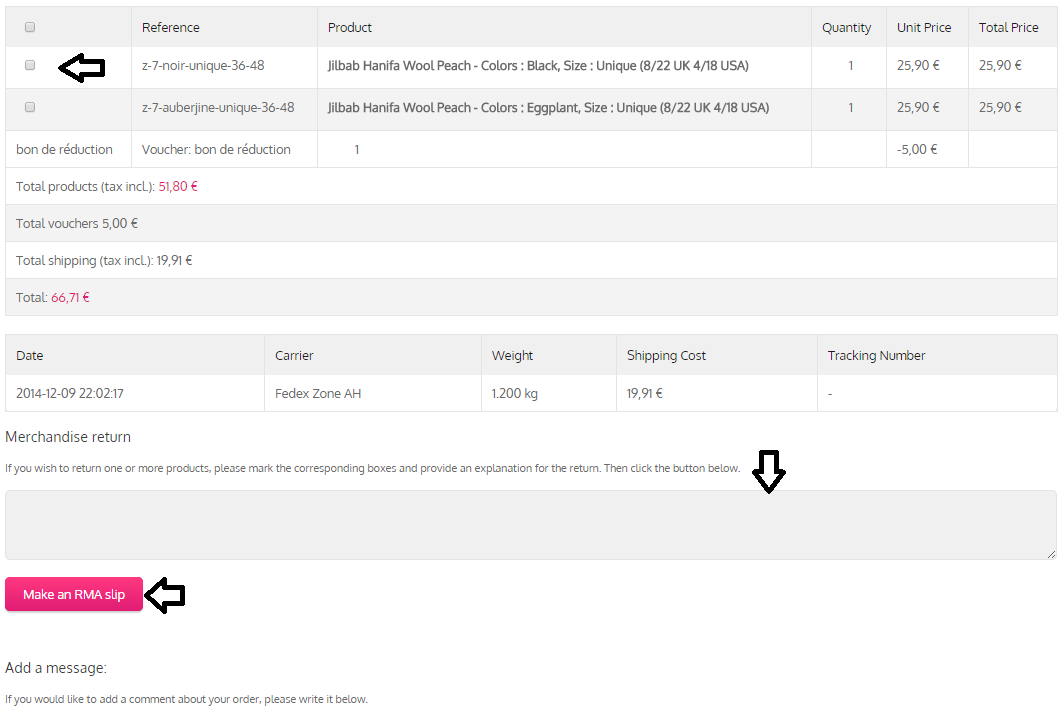Click the resize handle of the return textarea
Image resolution: width=1064 pixels, height=709 pixels.
[1051, 554]
